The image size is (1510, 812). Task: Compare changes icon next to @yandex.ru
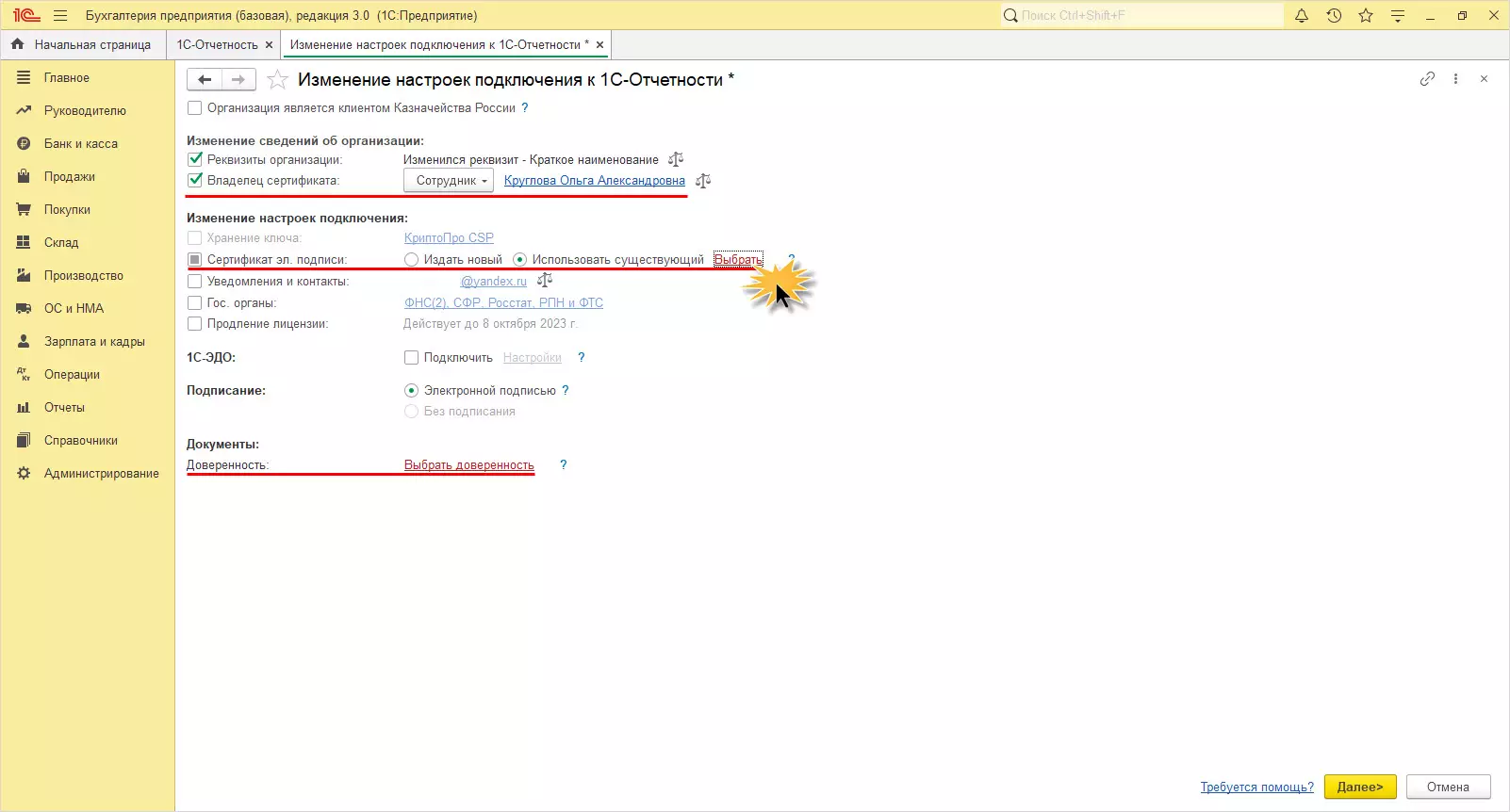(x=545, y=280)
